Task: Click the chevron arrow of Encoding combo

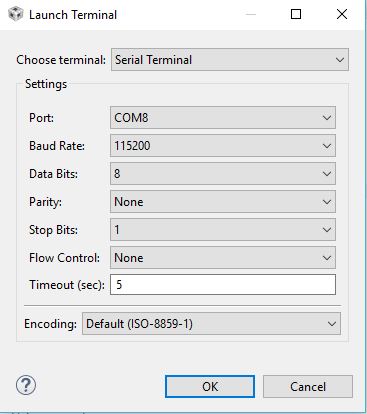Action: (x=332, y=324)
